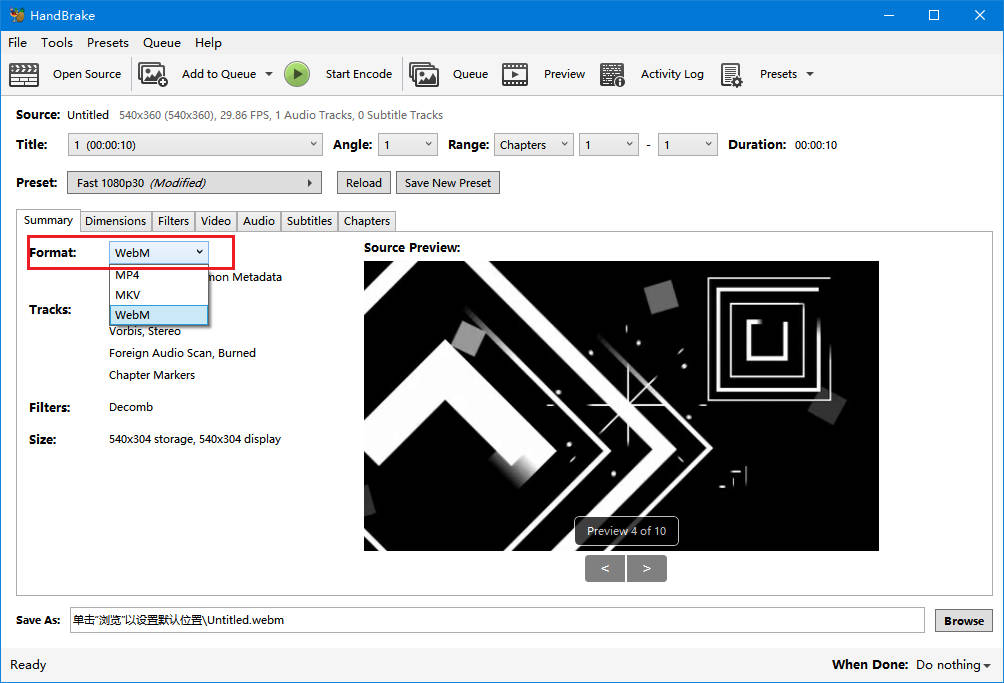Viewport: 1004px width, 683px height.
Task: Click the Add to Queue picture icon
Action: 153,74
